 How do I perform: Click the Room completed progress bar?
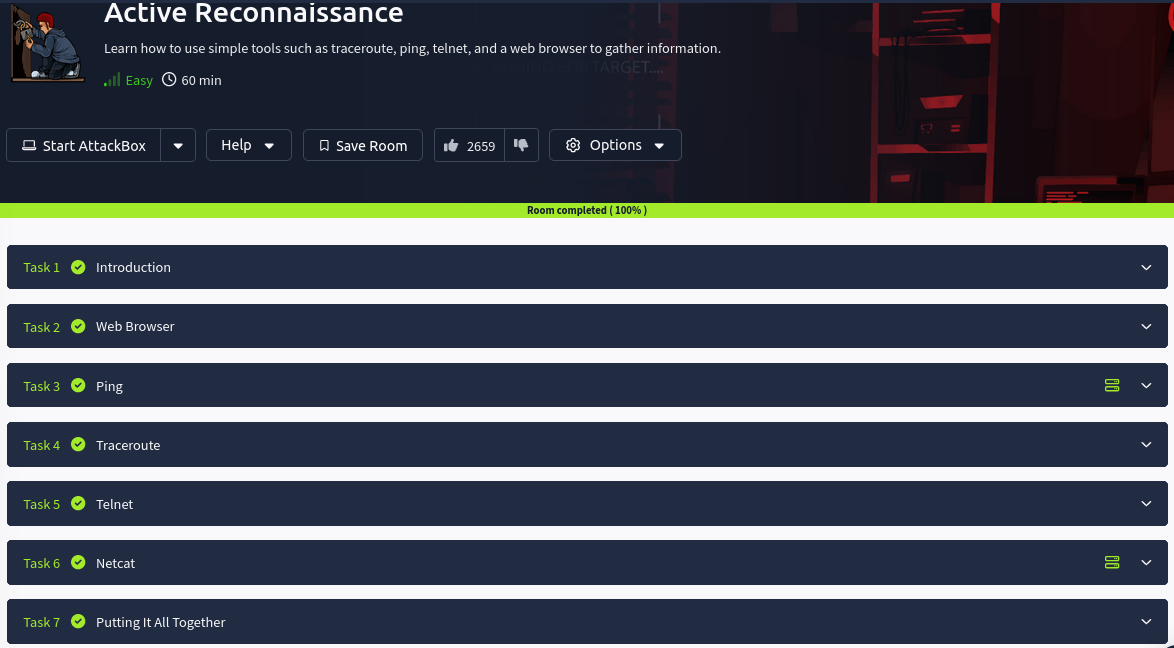pyautogui.click(x=587, y=210)
